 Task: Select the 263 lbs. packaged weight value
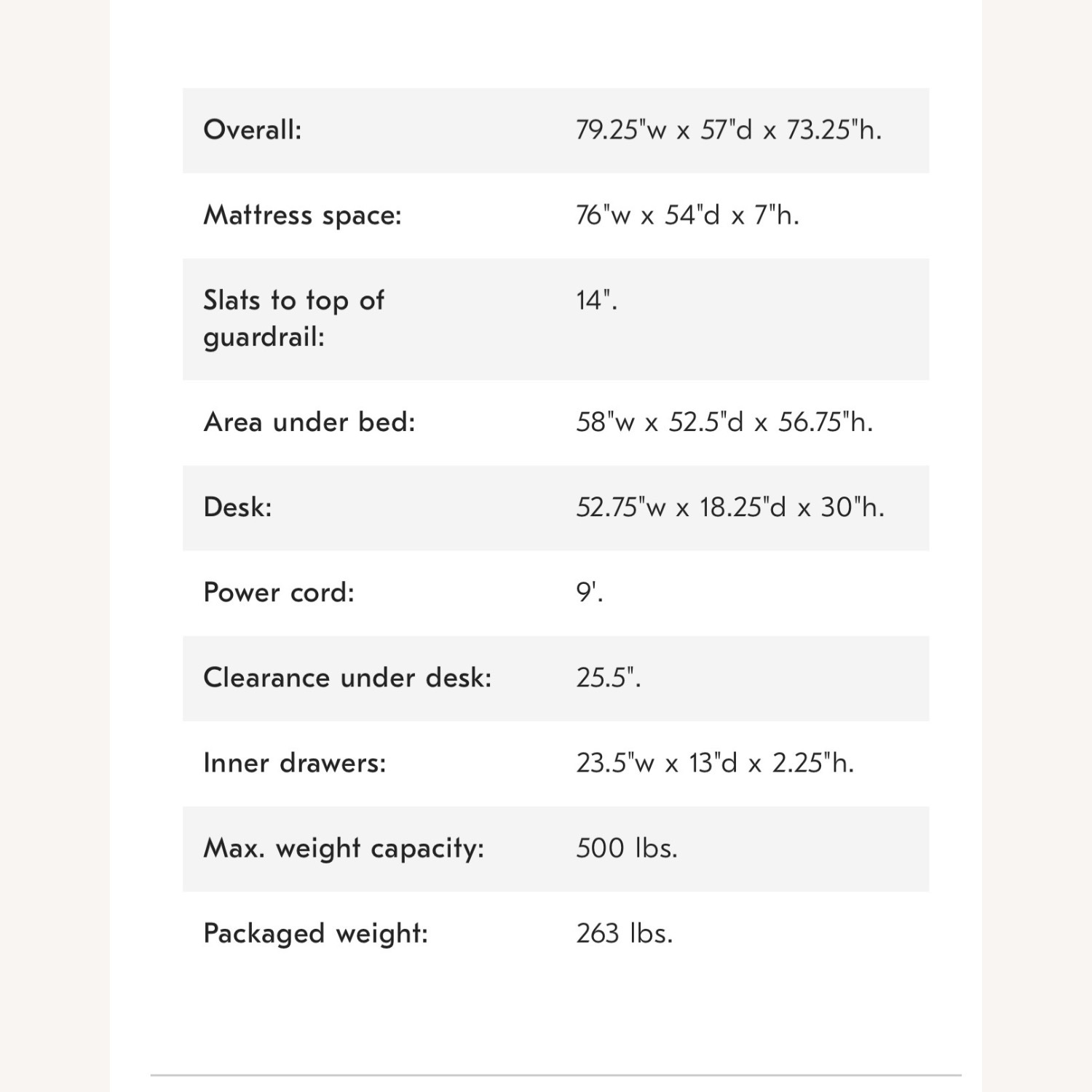(x=624, y=933)
